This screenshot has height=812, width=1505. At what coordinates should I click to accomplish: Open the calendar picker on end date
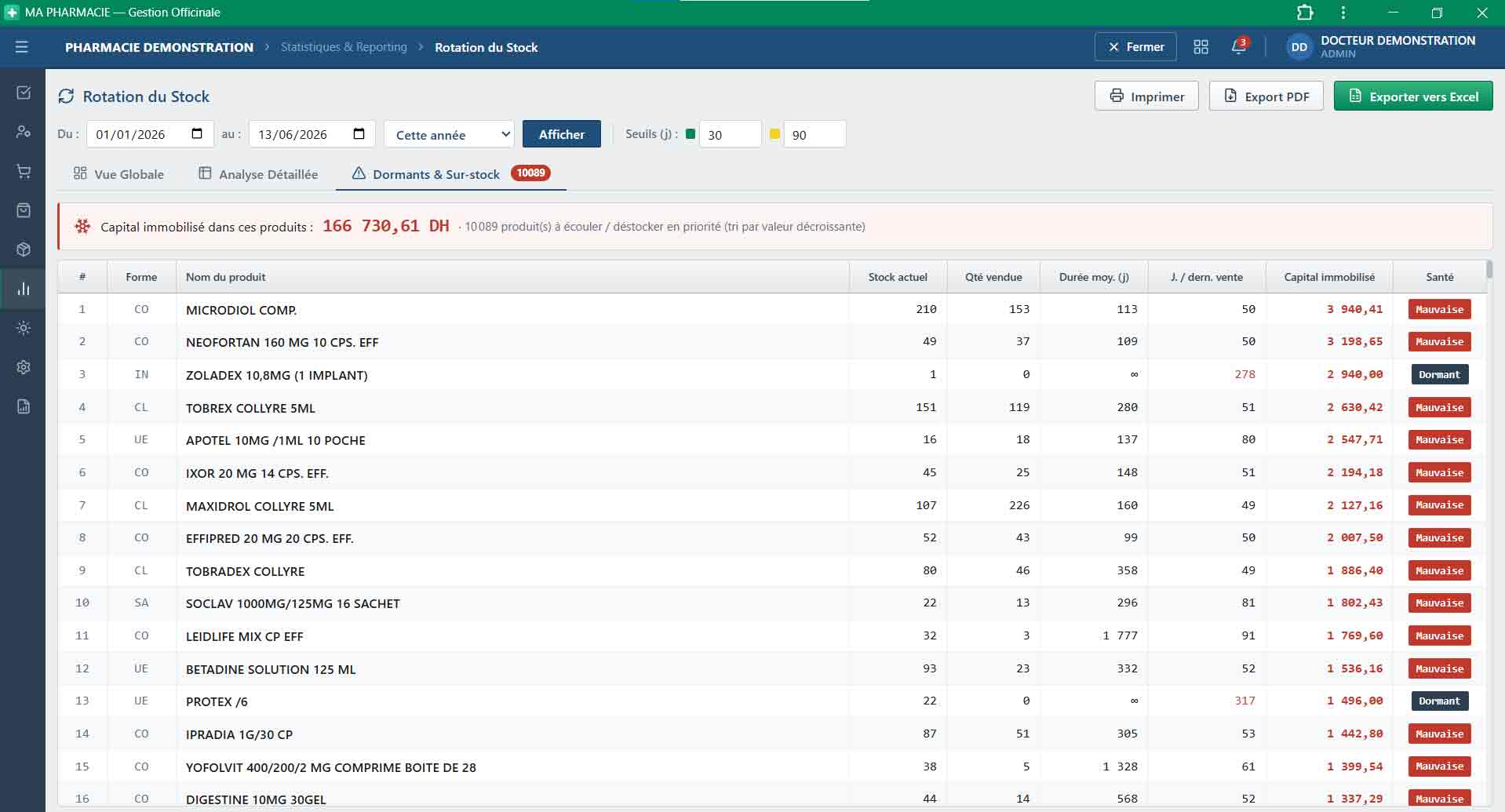tap(359, 133)
